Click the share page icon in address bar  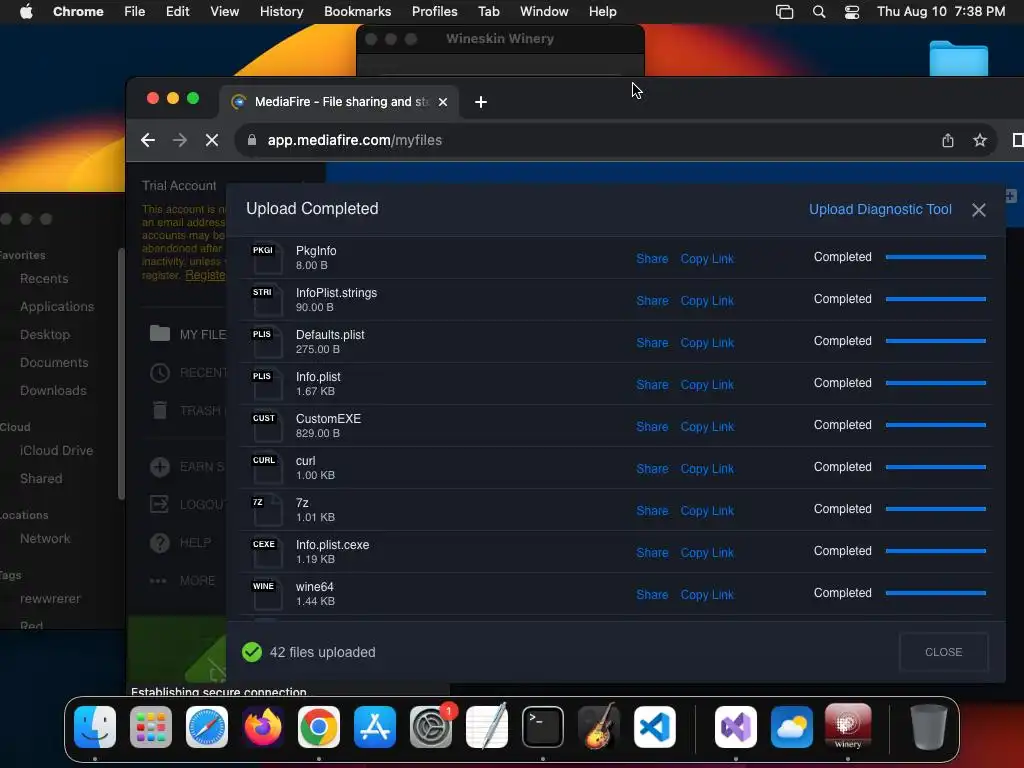948,140
